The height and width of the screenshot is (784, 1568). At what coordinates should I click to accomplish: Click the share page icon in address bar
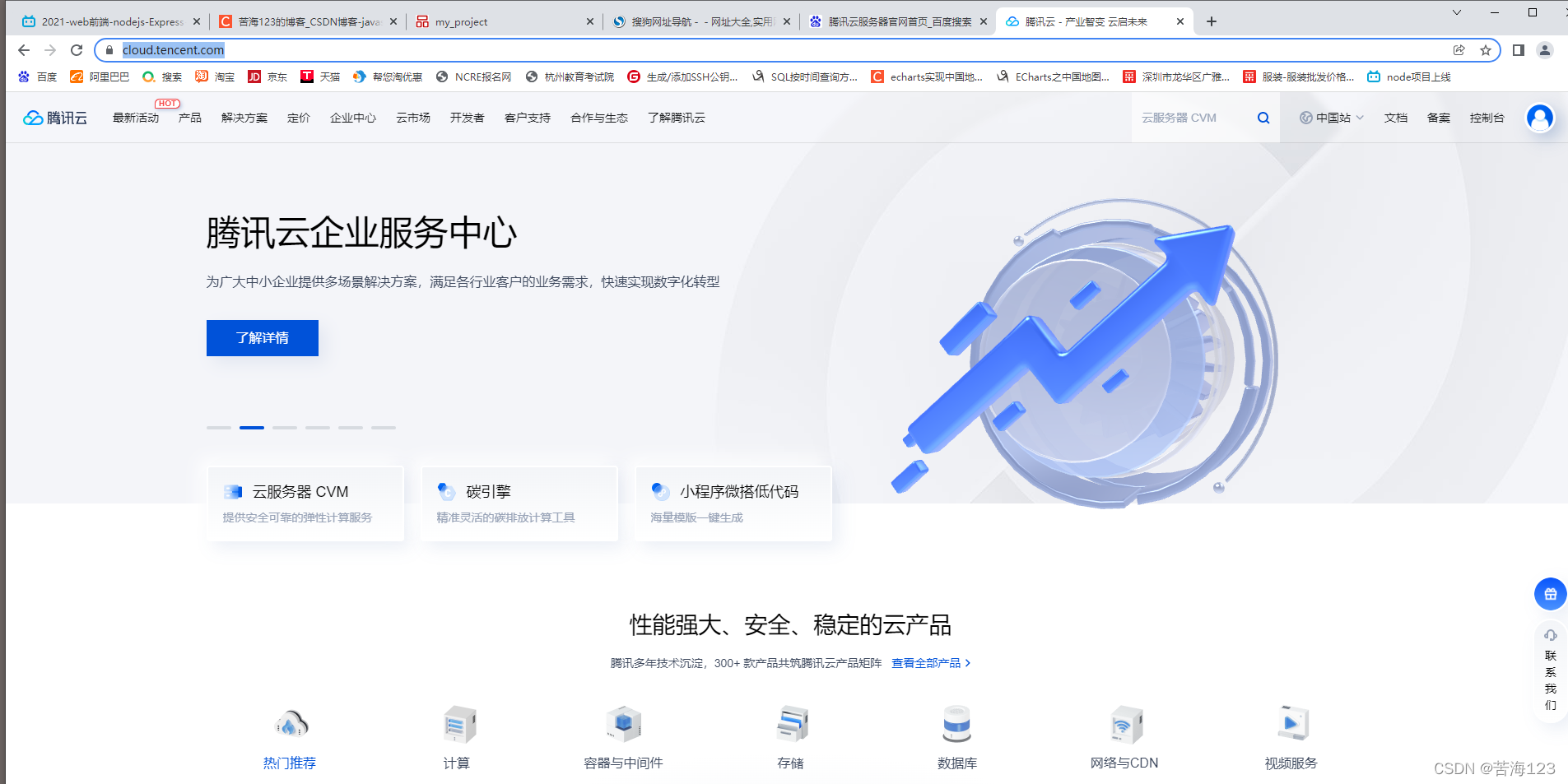(x=1459, y=50)
